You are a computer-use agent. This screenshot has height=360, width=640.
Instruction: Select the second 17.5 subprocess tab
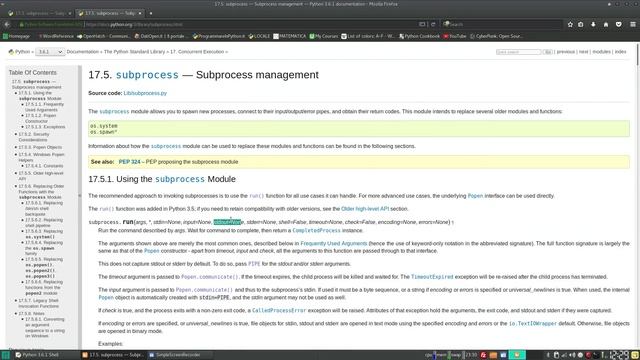[x=110, y=13]
